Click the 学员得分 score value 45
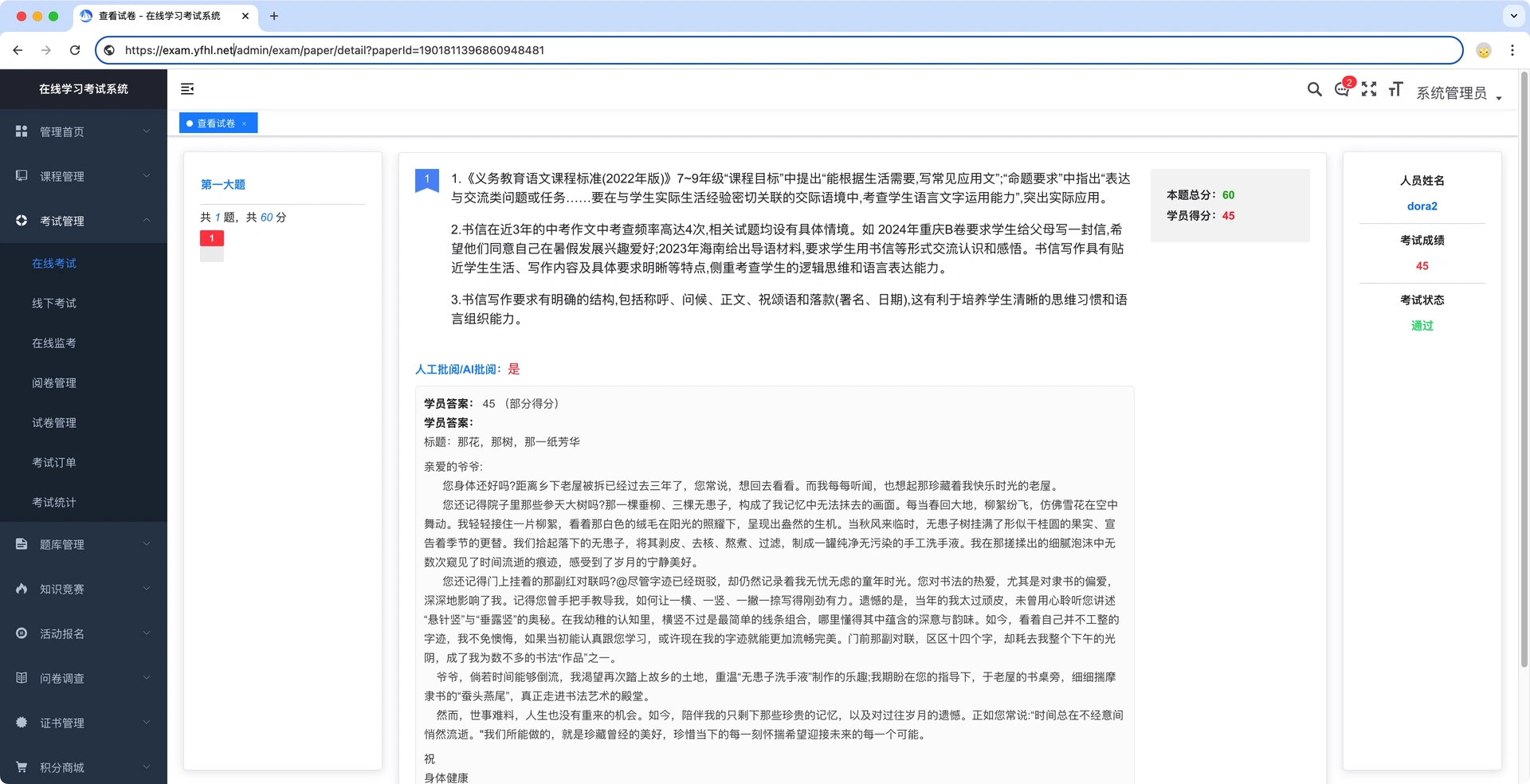1530x784 pixels. [x=1229, y=216]
